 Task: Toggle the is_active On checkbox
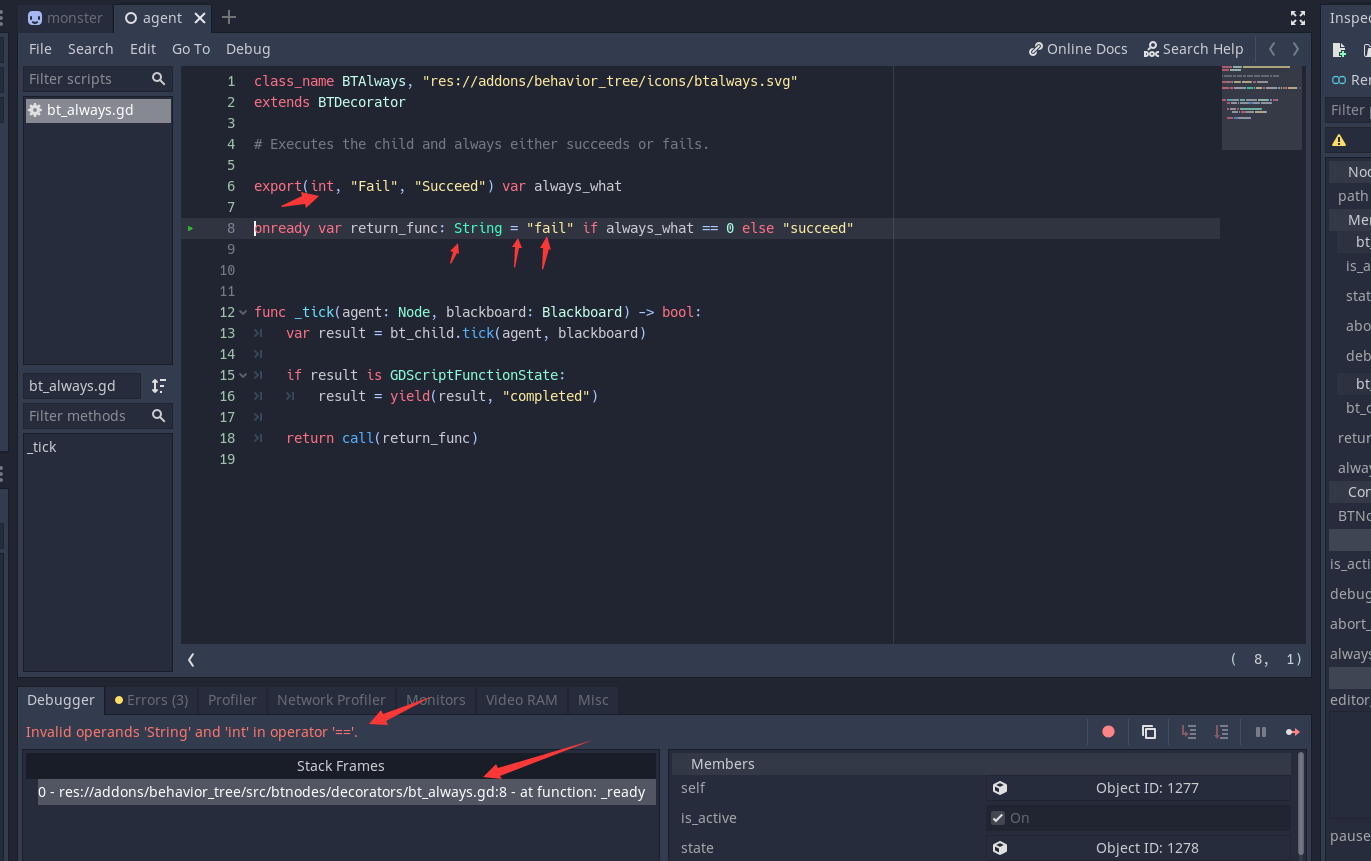(997, 818)
